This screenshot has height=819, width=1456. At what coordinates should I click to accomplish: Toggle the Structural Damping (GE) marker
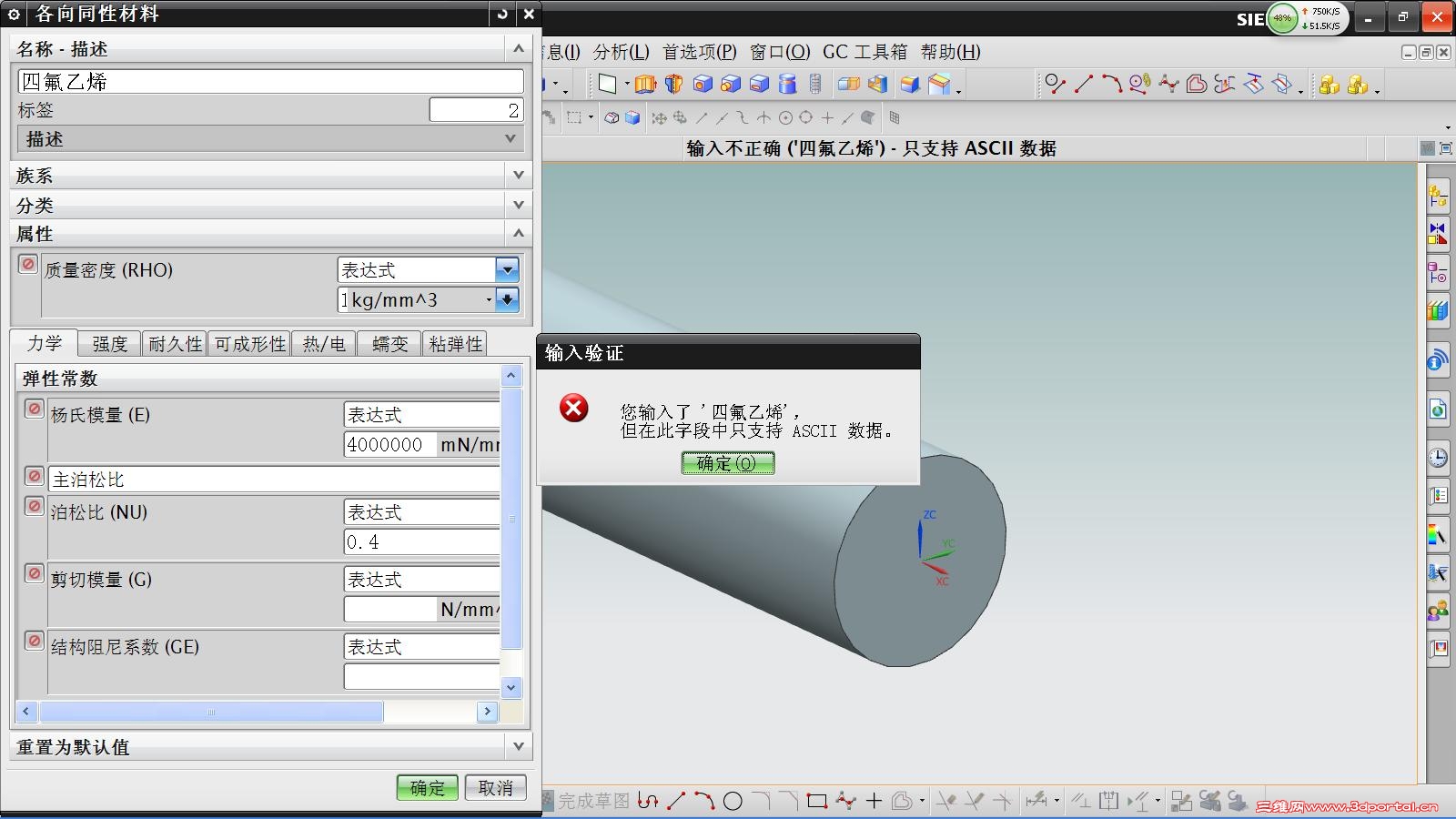(x=34, y=641)
